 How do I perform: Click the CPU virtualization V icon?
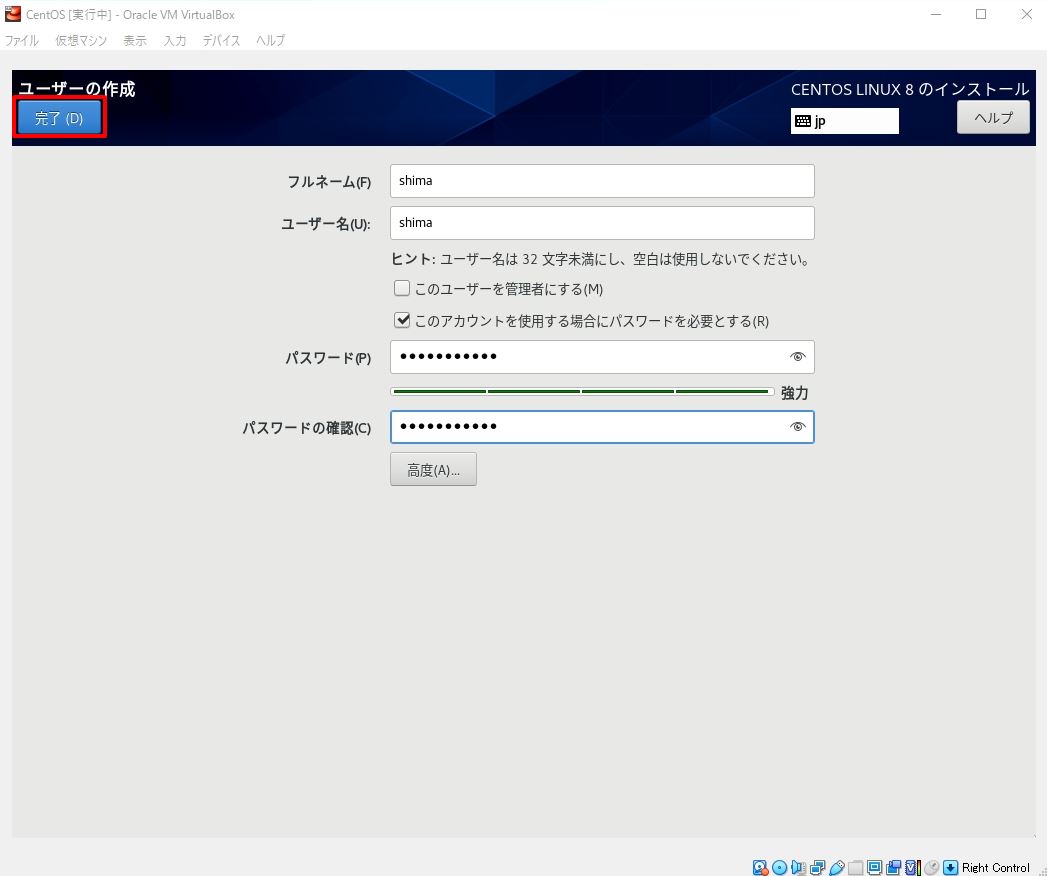point(913,867)
